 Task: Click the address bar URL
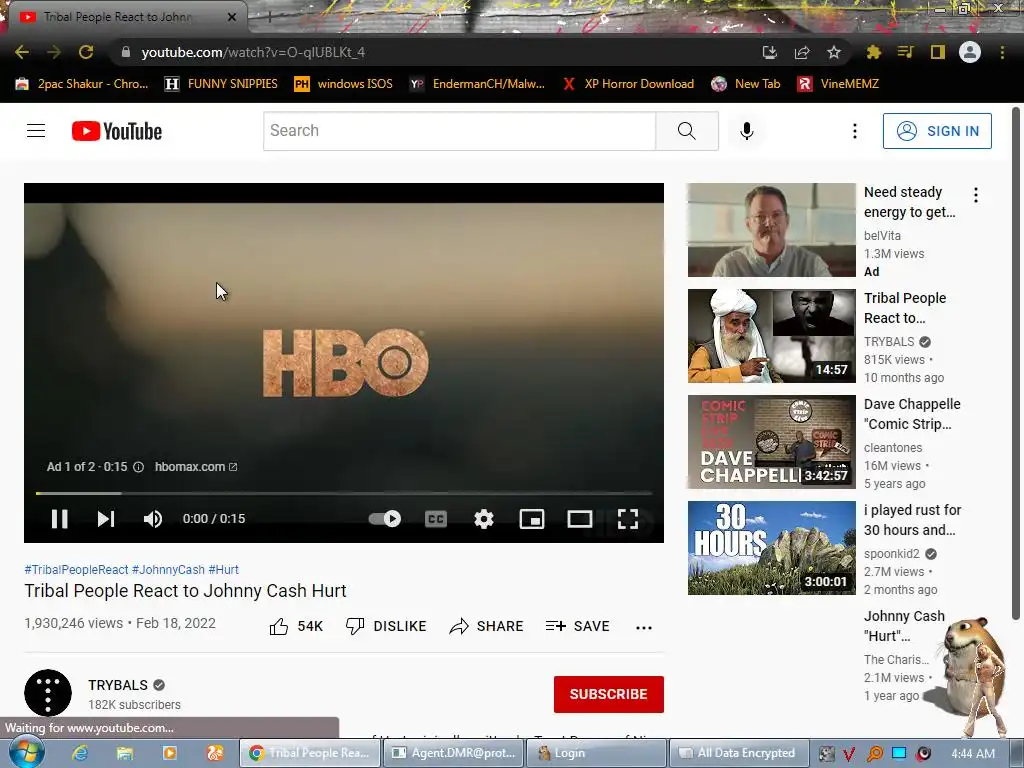click(253, 52)
